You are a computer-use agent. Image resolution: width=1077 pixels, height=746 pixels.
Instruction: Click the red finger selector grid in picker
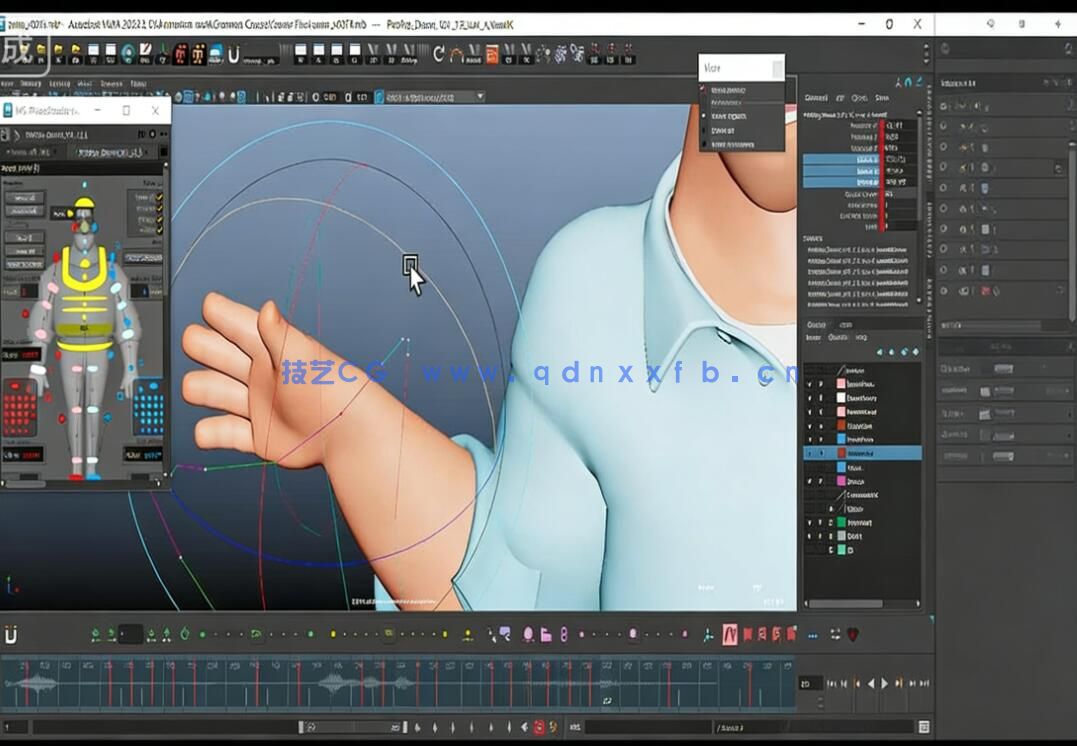[20, 410]
